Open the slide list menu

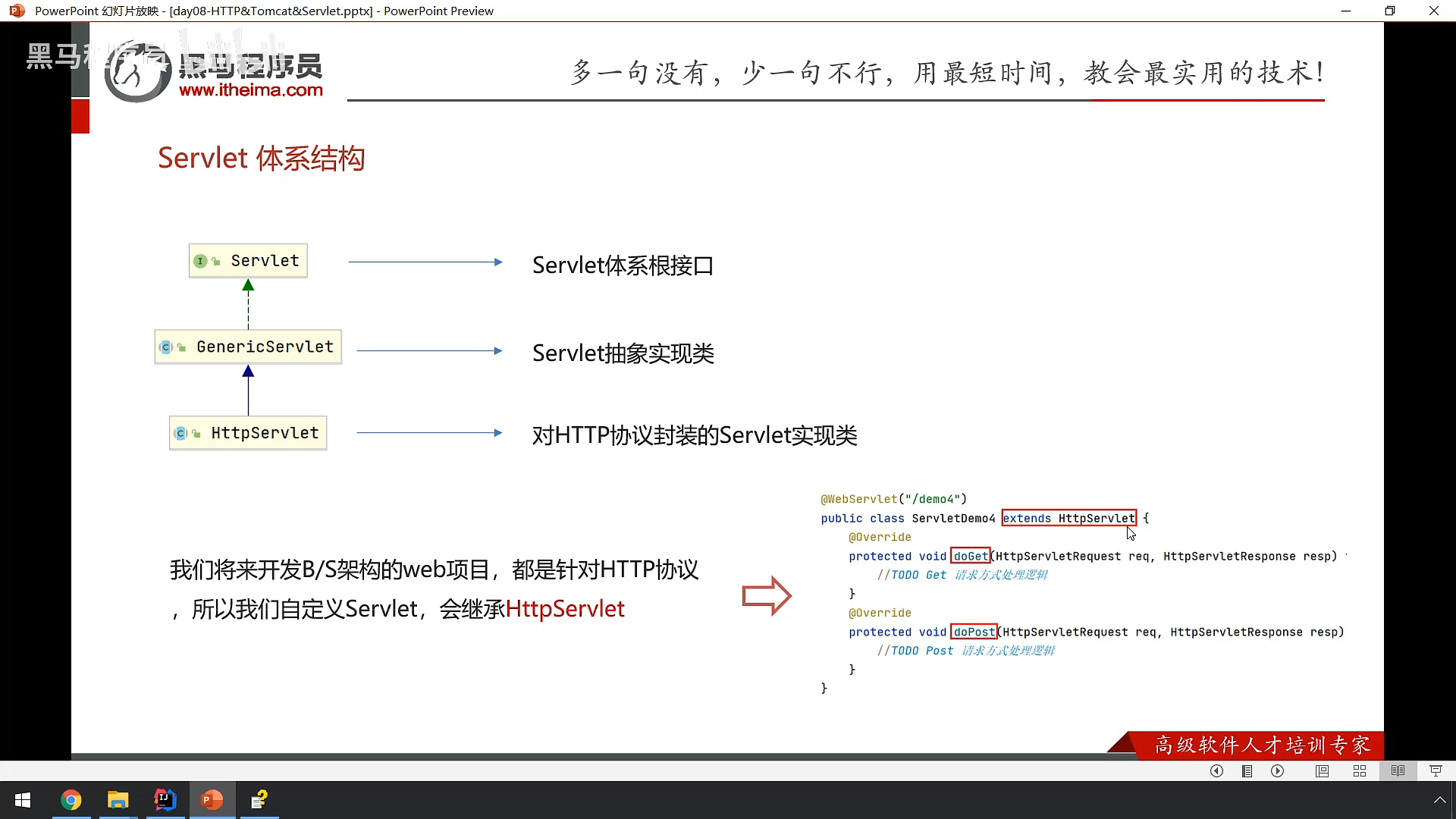(1247, 770)
